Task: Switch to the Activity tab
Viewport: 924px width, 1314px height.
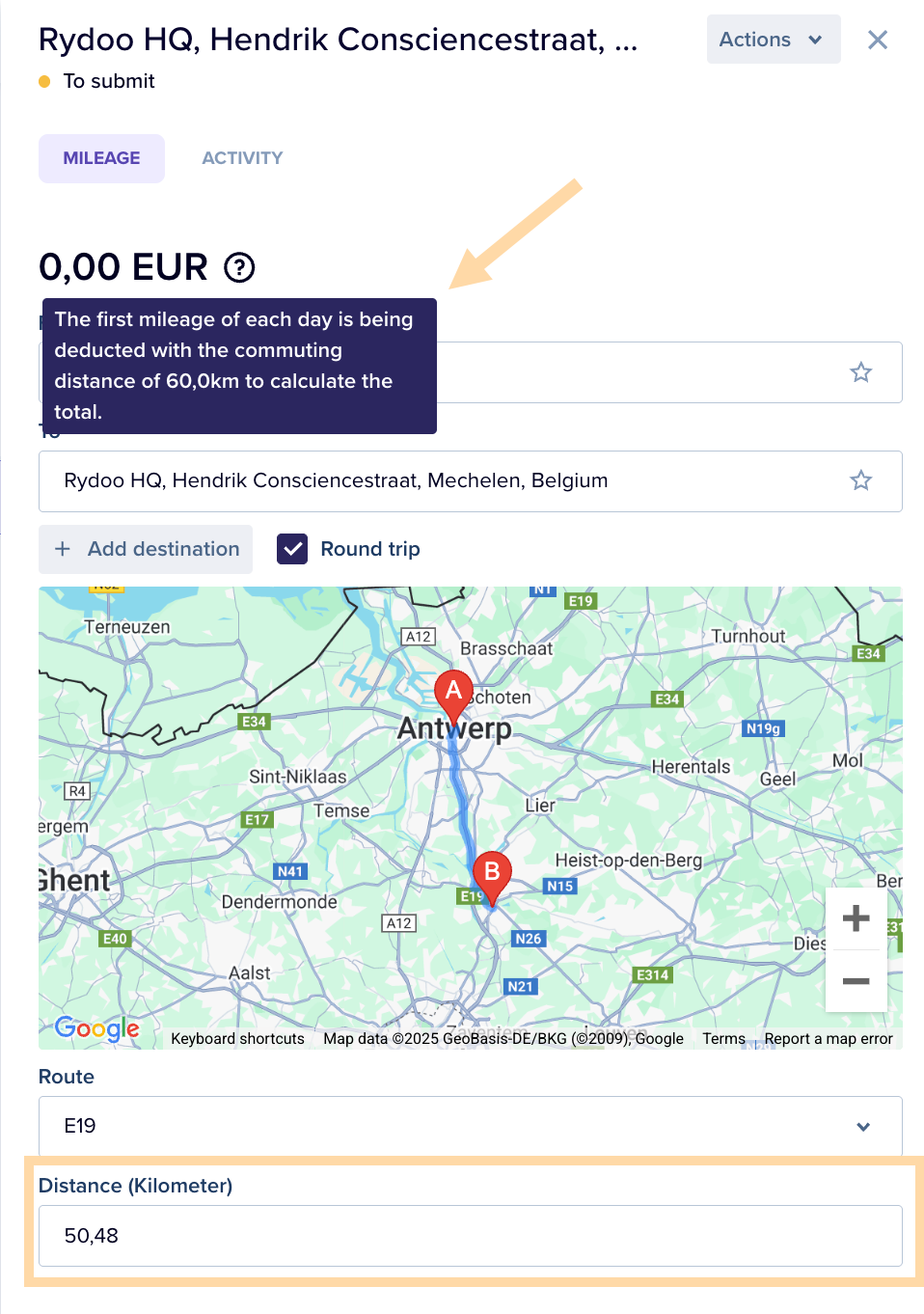Action: 242,158
